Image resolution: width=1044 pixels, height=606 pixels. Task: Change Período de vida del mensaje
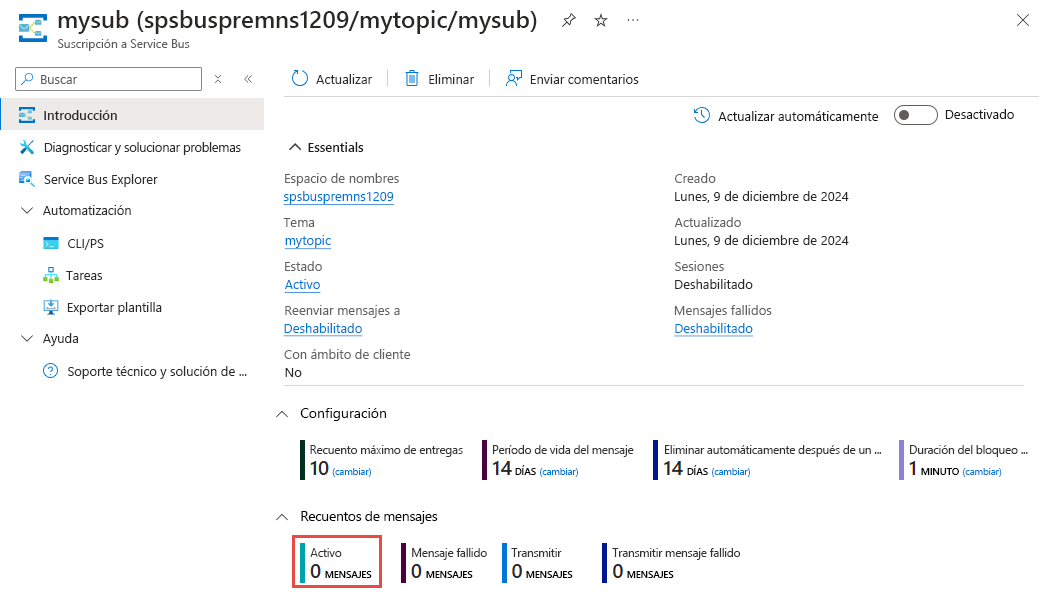click(559, 471)
